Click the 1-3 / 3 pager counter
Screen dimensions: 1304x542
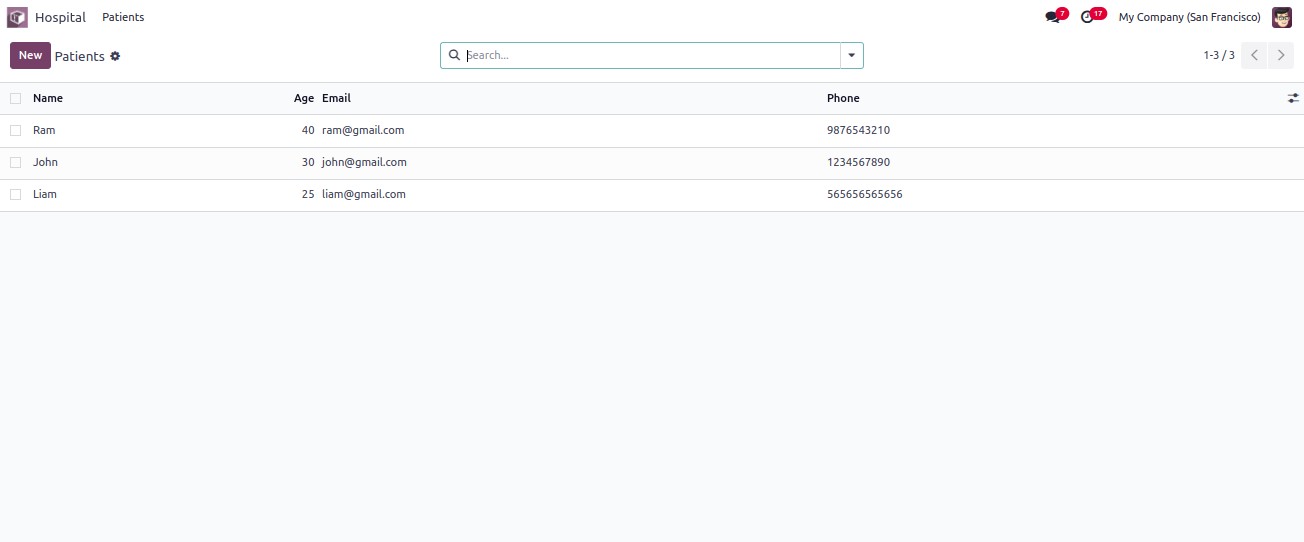(1219, 55)
